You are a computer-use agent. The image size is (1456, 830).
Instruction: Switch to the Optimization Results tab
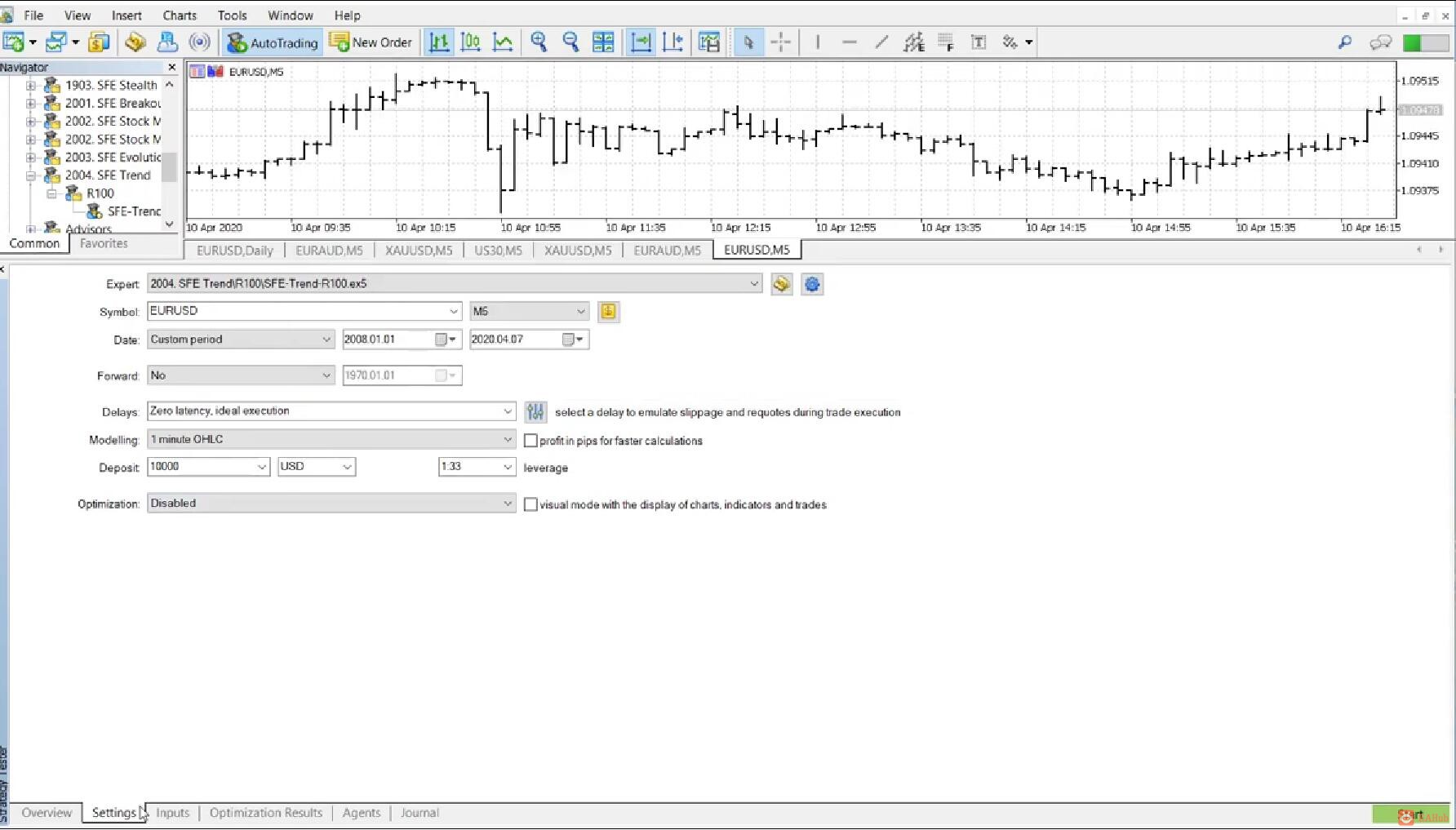(x=266, y=813)
